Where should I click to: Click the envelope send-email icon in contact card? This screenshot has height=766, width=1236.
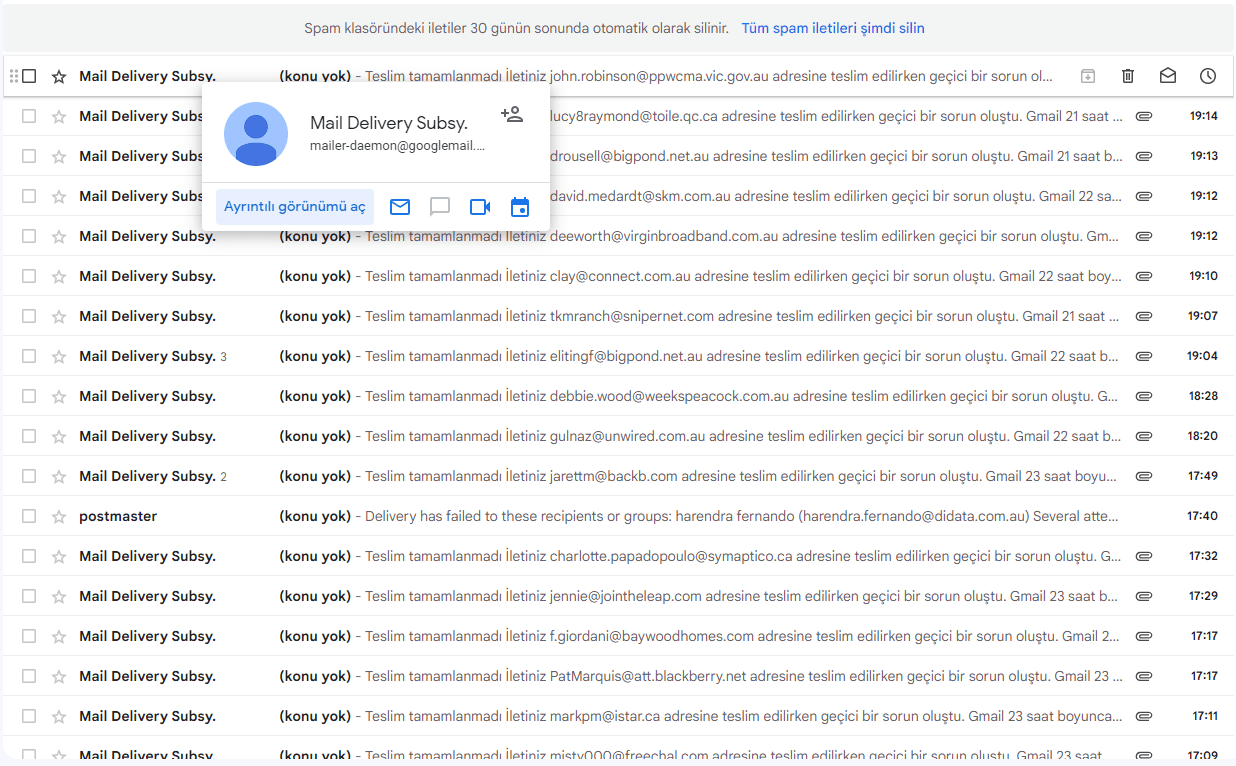(x=400, y=207)
